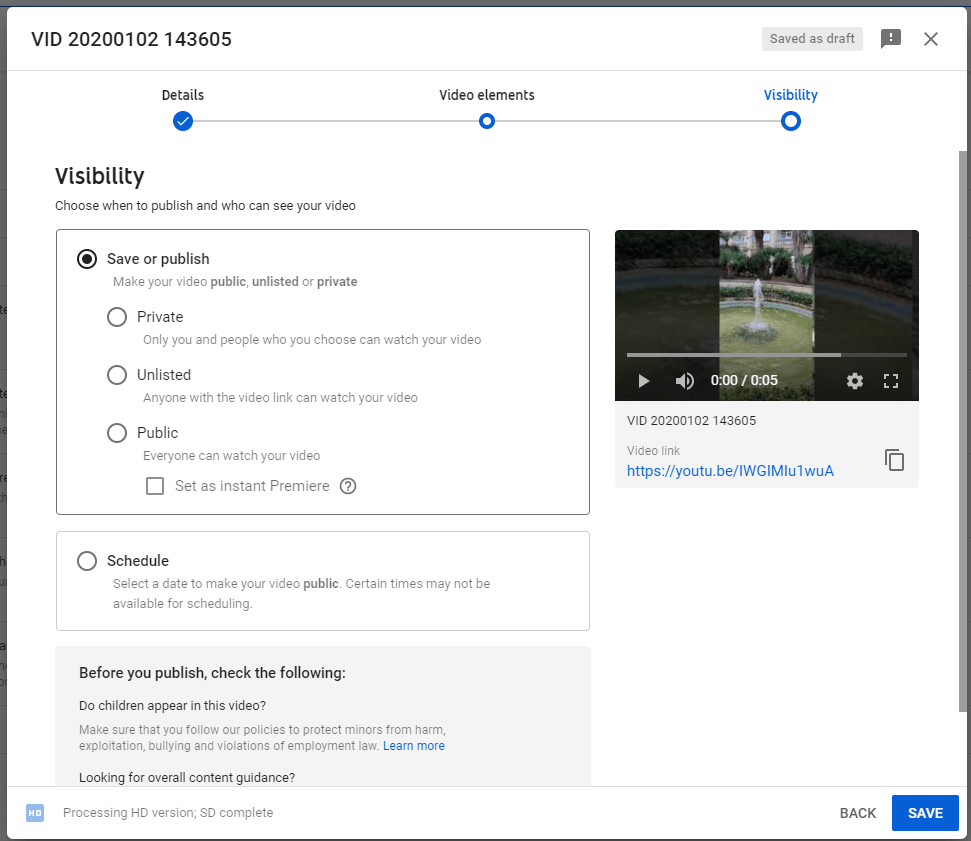This screenshot has width=971, height=841.
Task: Choose Private visibility
Action: (117, 317)
